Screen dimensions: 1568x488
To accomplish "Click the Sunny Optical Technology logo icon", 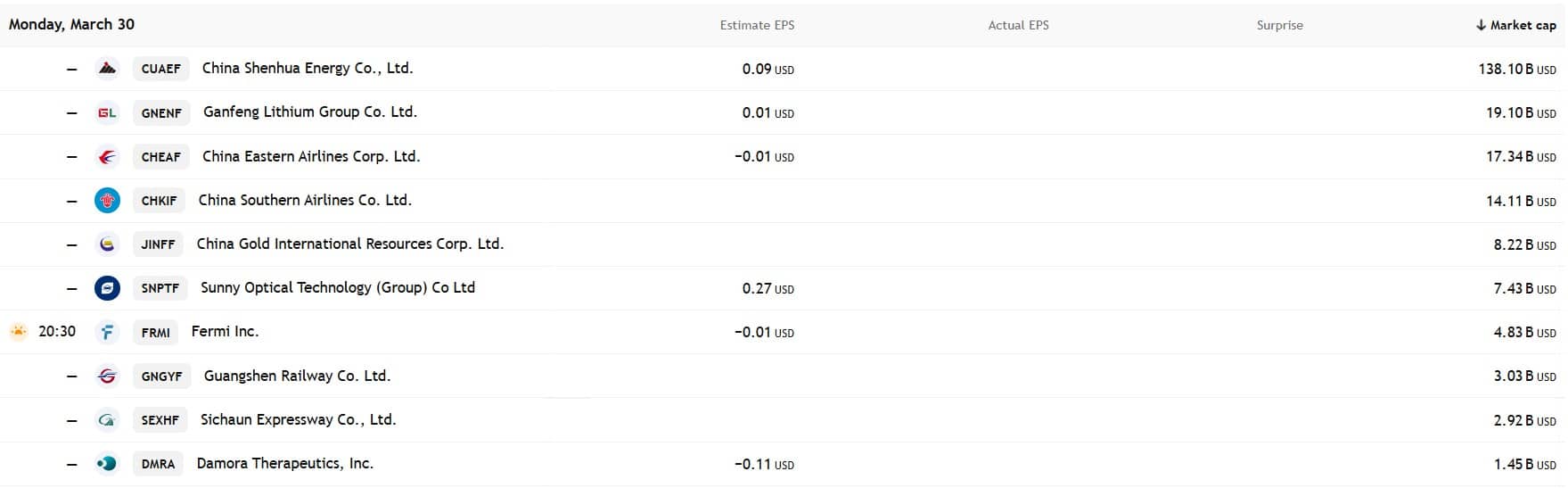I will (x=107, y=288).
